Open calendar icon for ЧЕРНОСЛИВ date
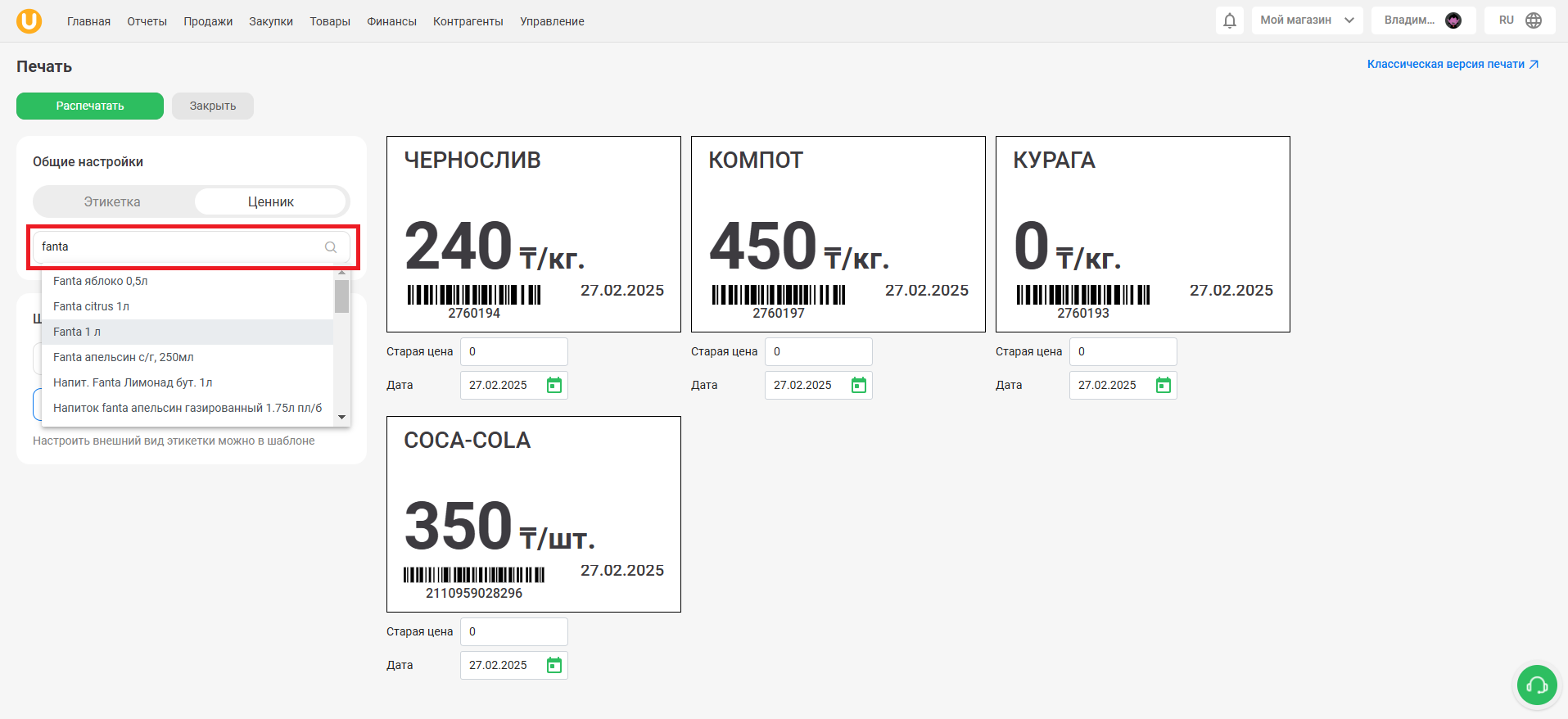The width and height of the screenshot is (1568, 719). coord(554,385)
